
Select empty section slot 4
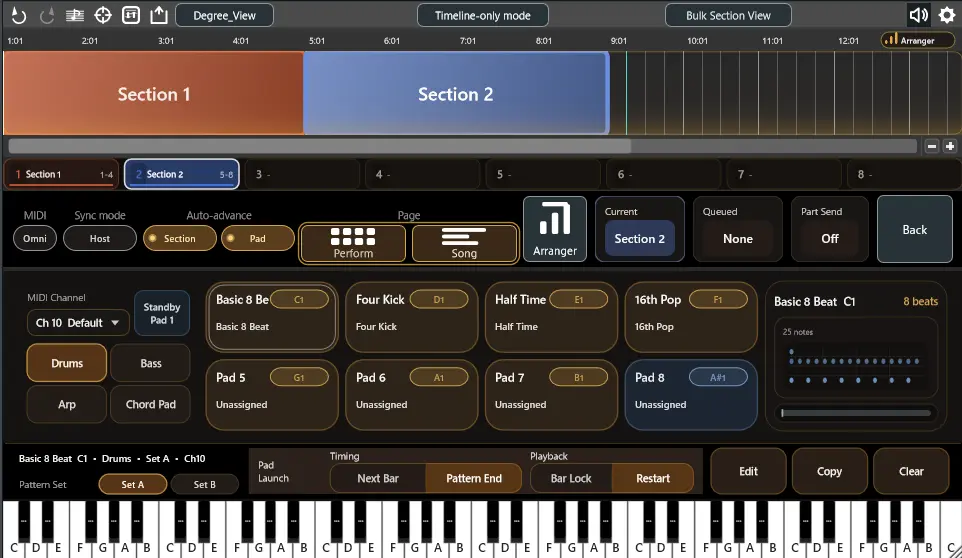pos(422,174)
